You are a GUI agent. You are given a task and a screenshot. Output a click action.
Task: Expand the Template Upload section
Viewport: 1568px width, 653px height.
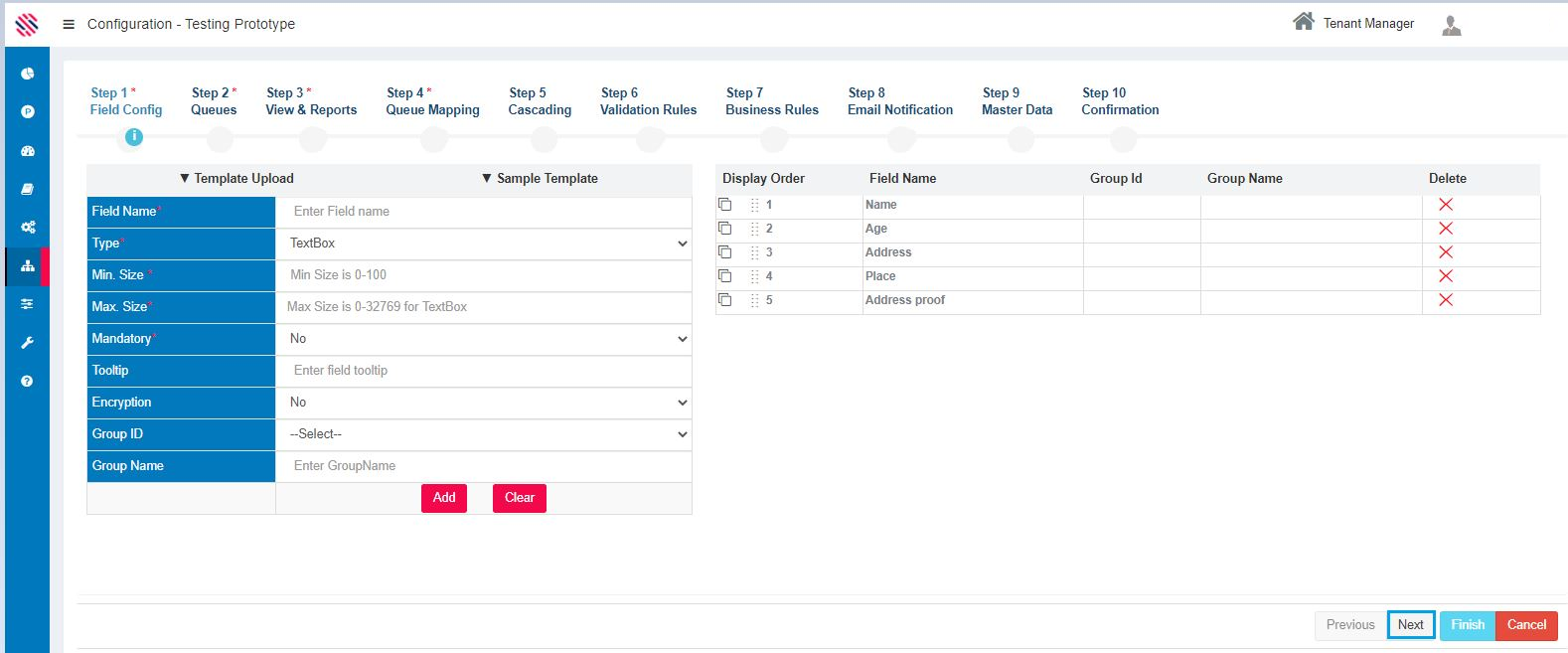click(236, 179)
